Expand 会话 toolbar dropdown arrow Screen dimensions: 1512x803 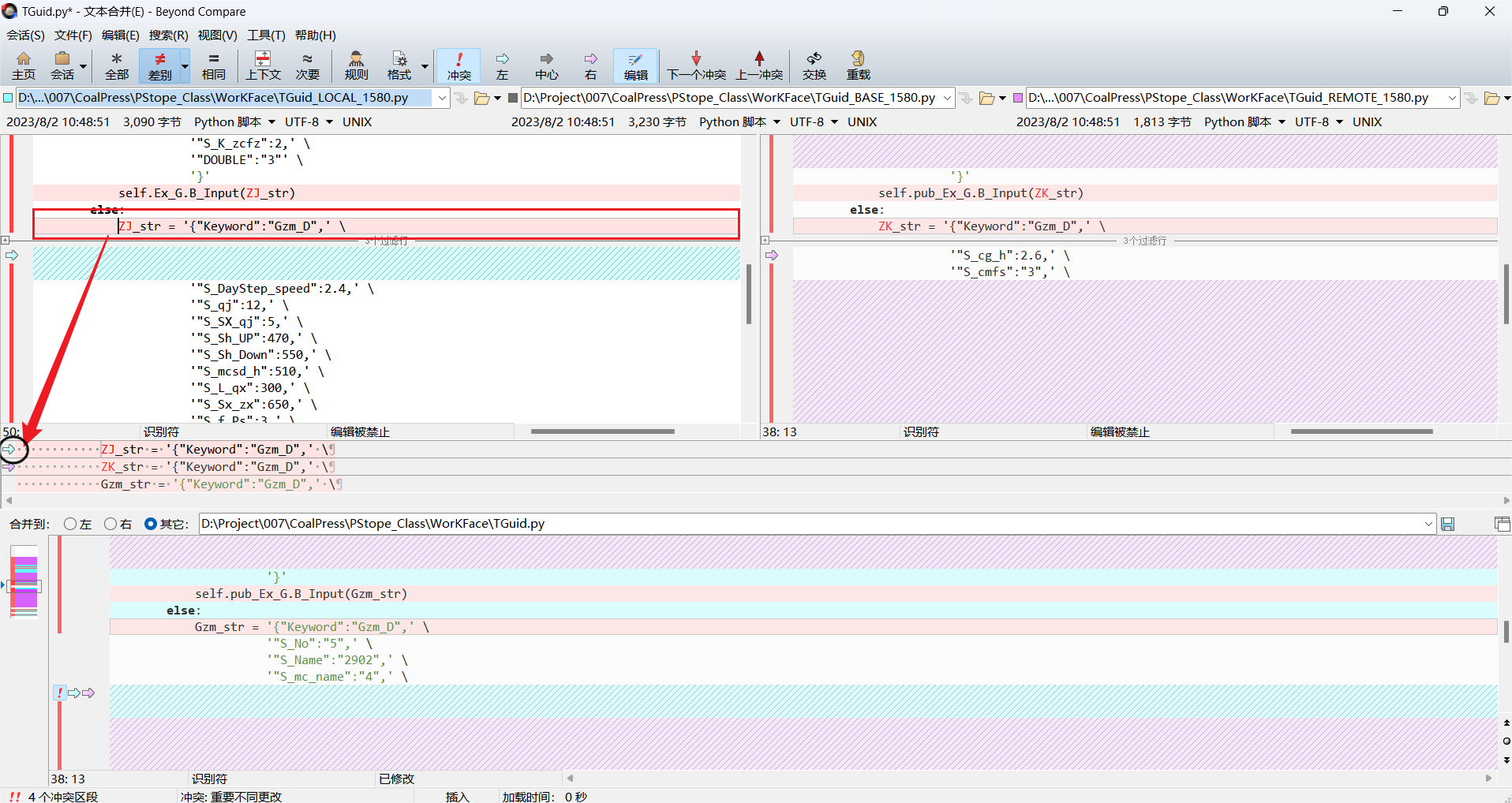pyautogui.click(x=83, y=66)
